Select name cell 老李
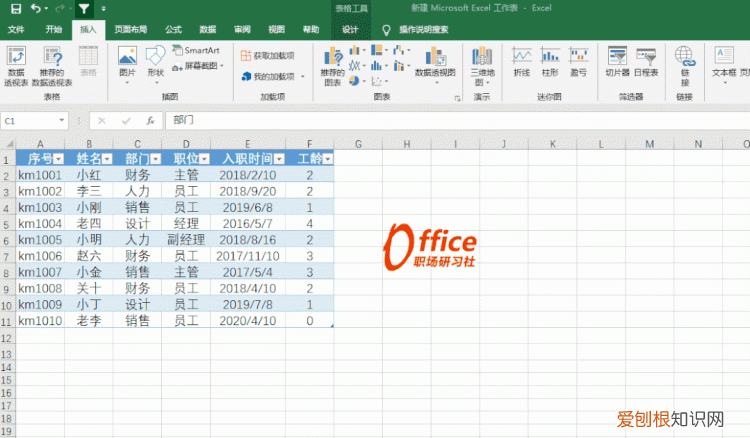 89,320
